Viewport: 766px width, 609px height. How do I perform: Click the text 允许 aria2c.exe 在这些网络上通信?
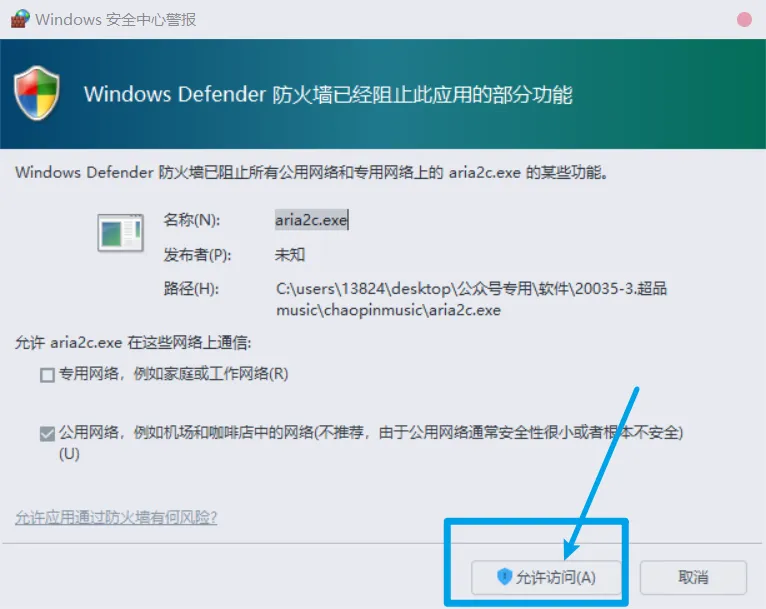(x=133, y=343)
